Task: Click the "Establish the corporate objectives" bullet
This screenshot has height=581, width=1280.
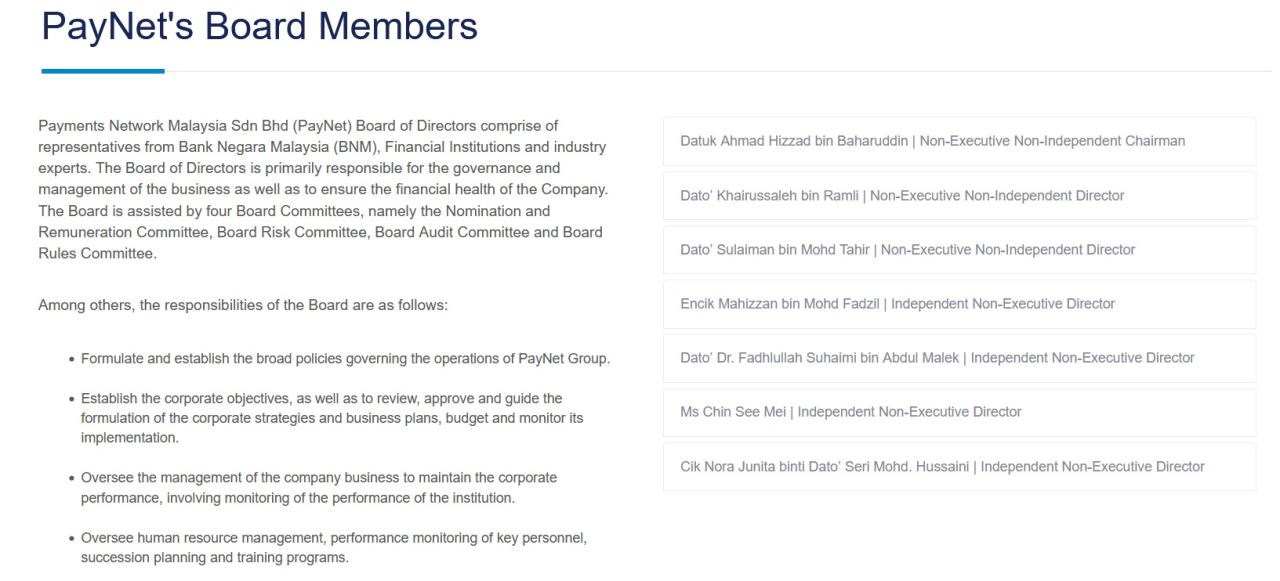Action: click(x=321, y=399)
